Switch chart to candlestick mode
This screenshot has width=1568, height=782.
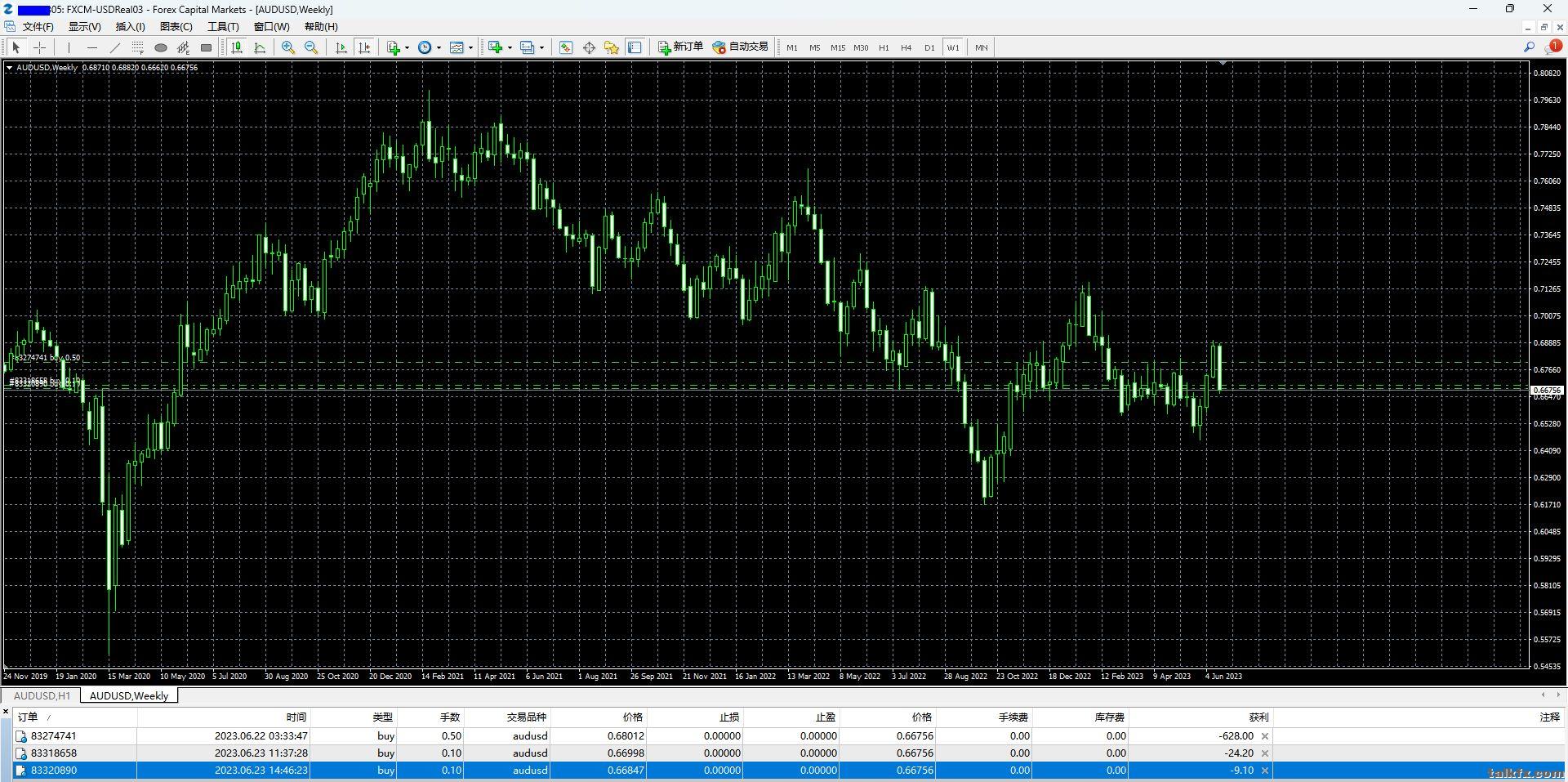click(237, 47)
